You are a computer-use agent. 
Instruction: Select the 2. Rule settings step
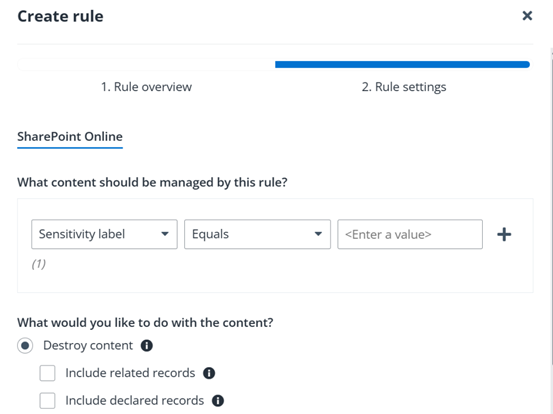[x=404, y=87]
